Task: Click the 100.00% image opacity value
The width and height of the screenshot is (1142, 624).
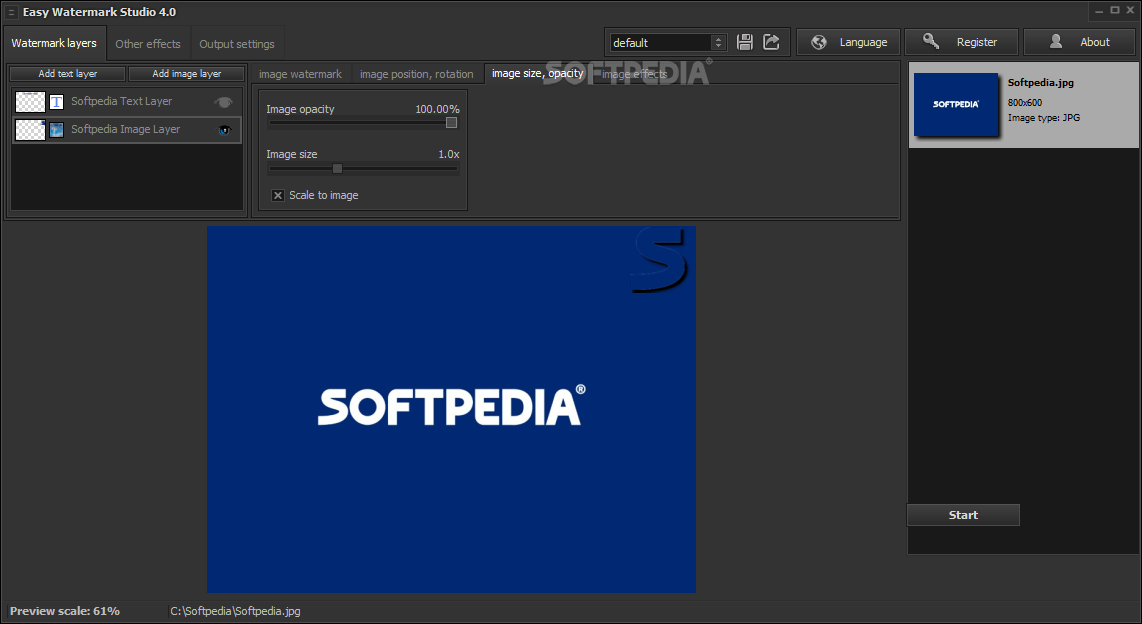Action: pos(437,109)
